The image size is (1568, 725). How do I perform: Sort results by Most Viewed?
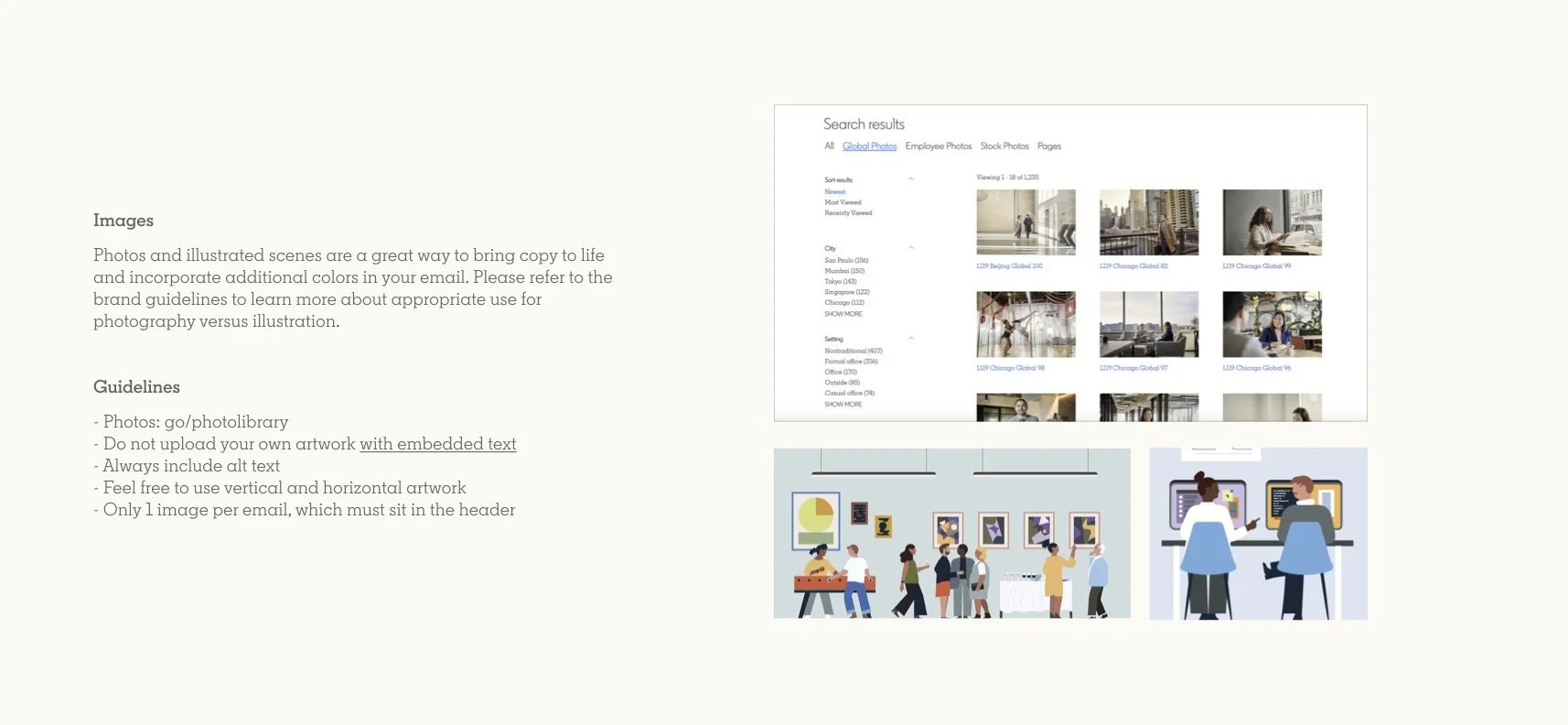[x=843, y=202]
